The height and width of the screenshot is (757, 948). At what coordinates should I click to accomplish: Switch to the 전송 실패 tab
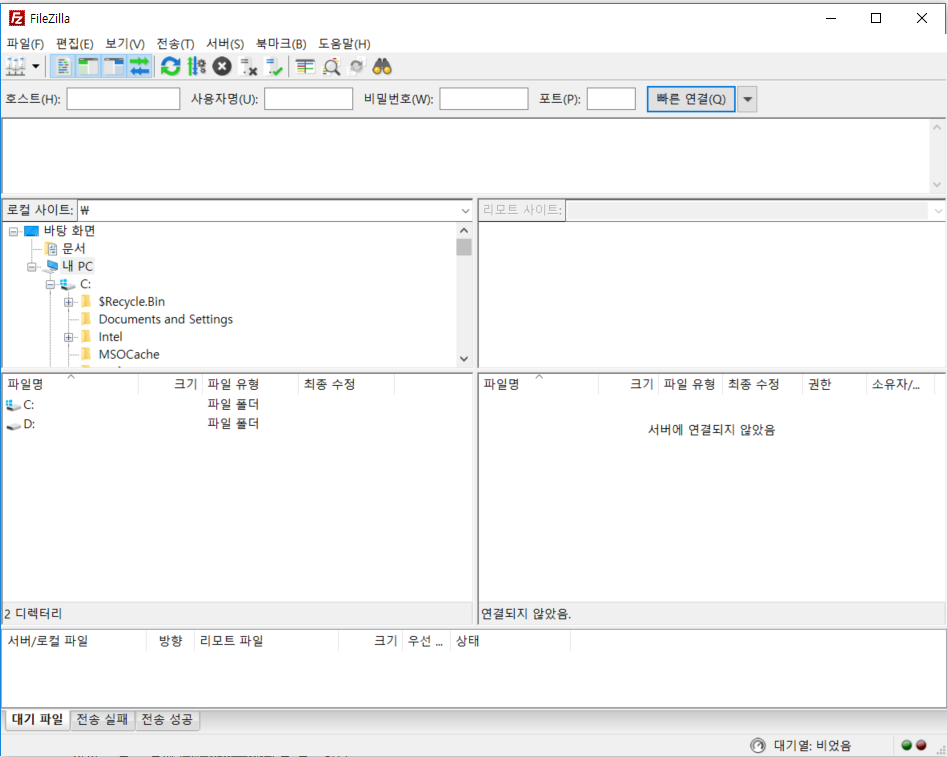(102, 719)
